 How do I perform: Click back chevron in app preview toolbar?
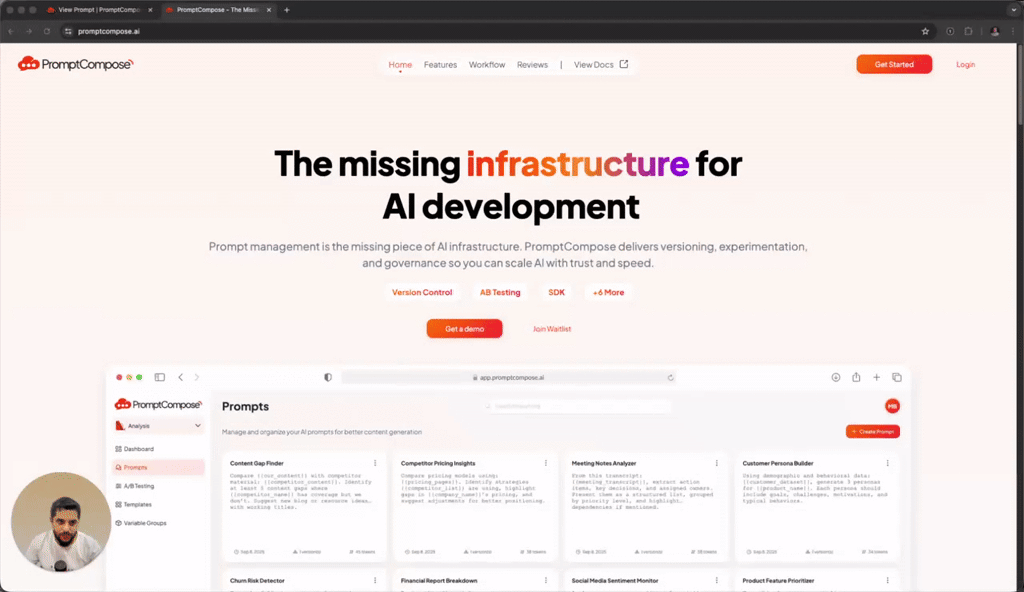point(181,377)
